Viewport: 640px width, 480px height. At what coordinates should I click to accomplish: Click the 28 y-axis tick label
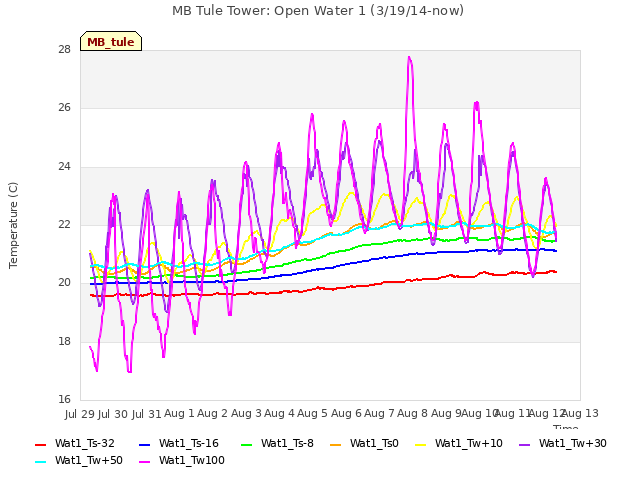click(x=64, y=49)
